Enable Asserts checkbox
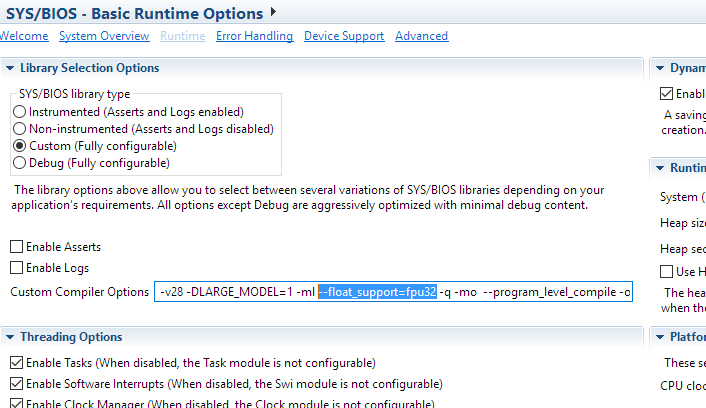 (17, 247)
